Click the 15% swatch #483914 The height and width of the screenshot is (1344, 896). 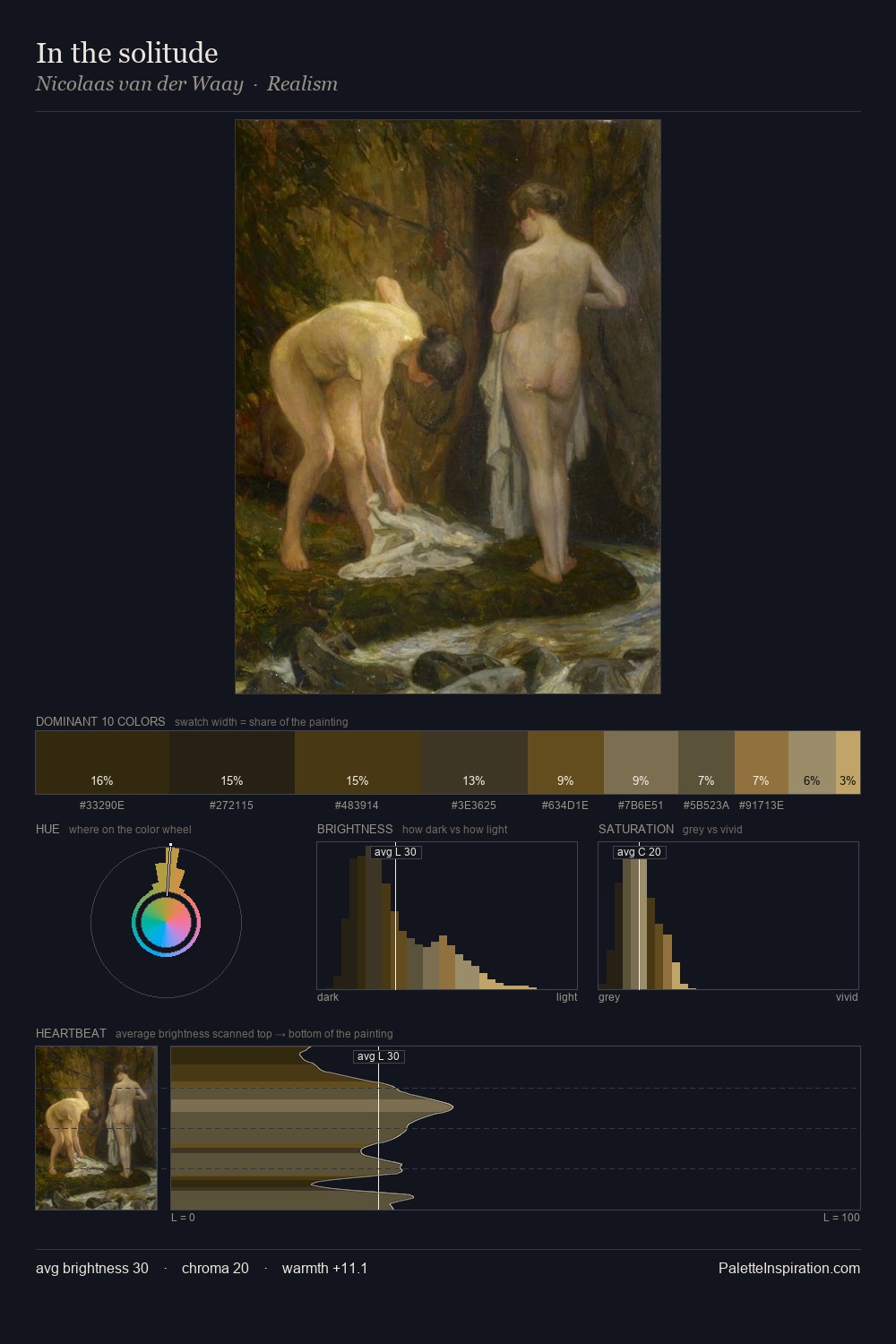coord(358,762)
